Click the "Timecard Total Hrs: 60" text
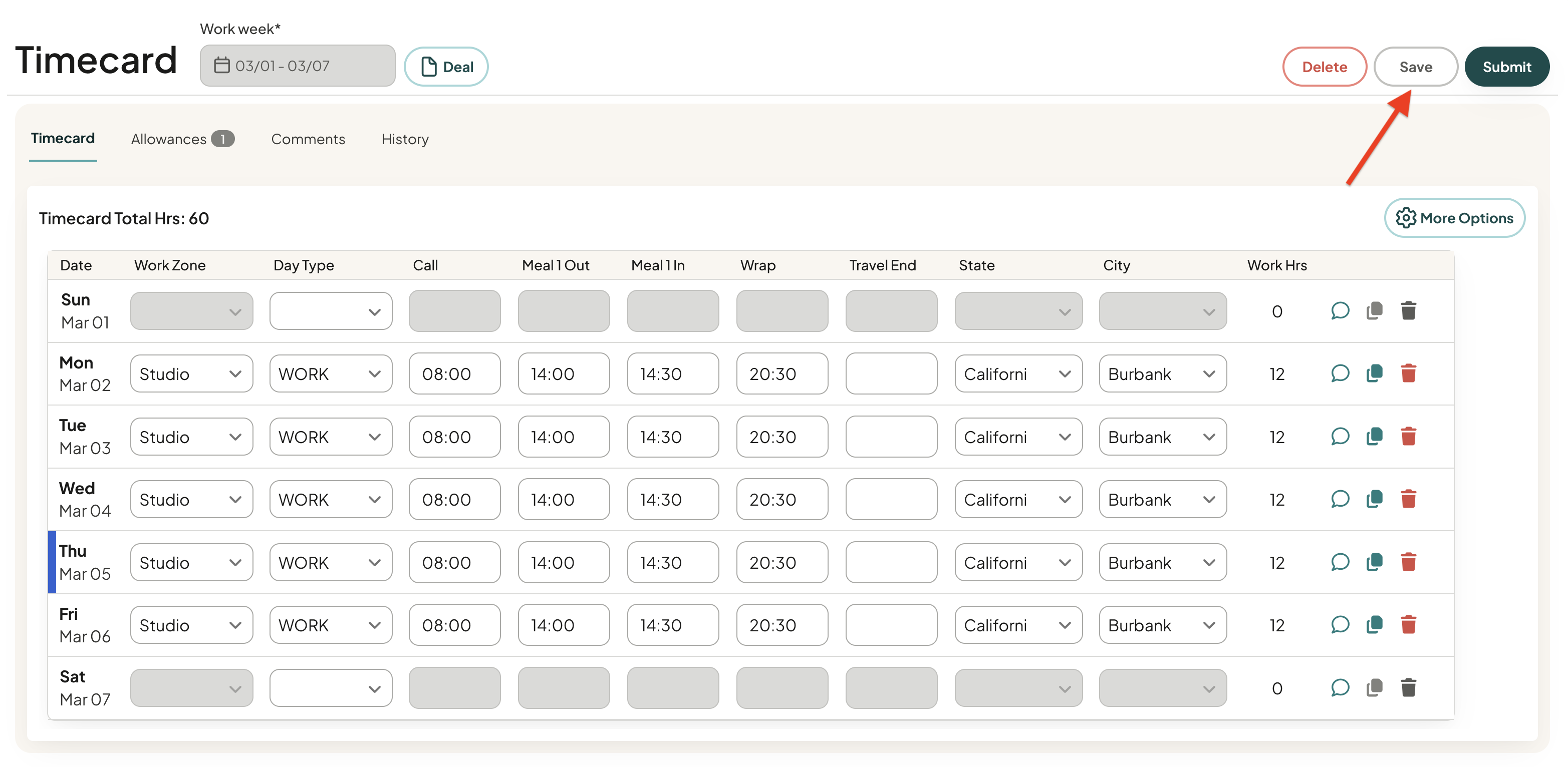Screen dimensions: 1568x767 124,218
